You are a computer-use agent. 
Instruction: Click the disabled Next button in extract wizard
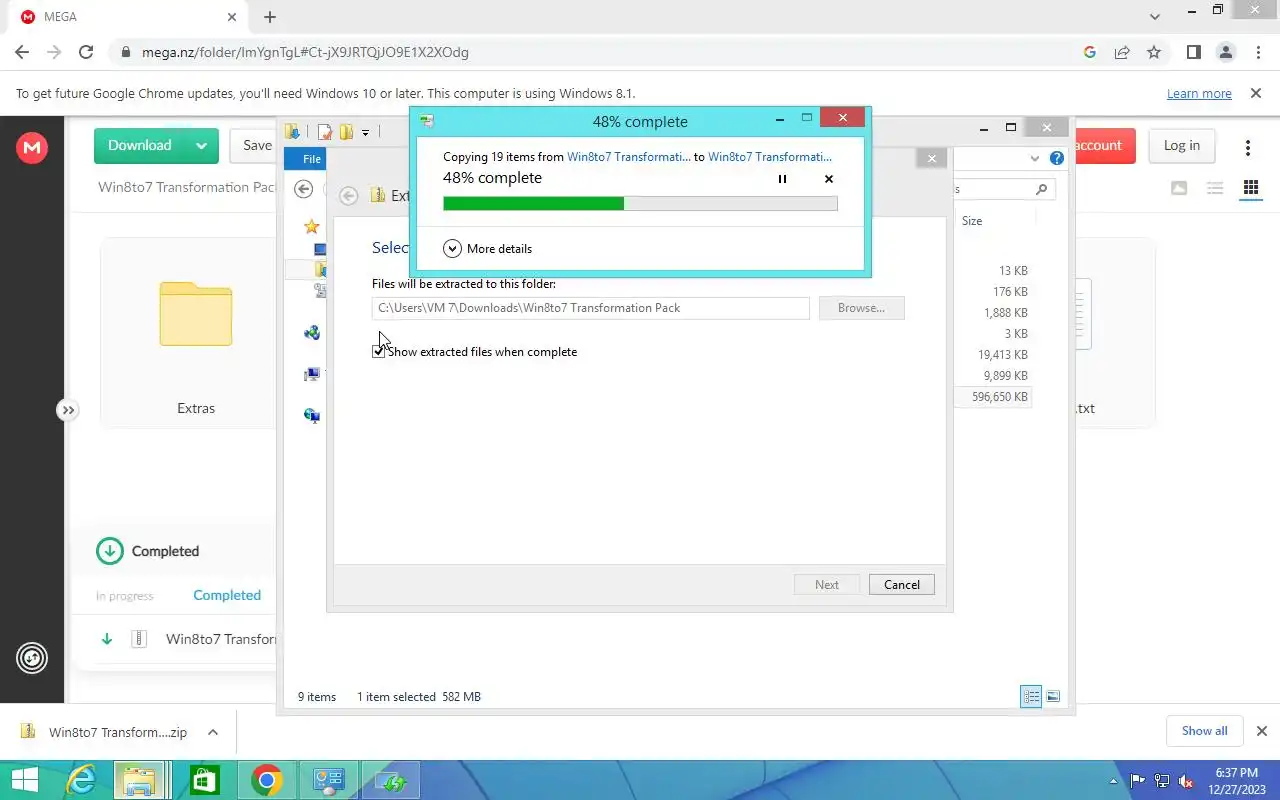pyautogui.click(x=827, y=585)
